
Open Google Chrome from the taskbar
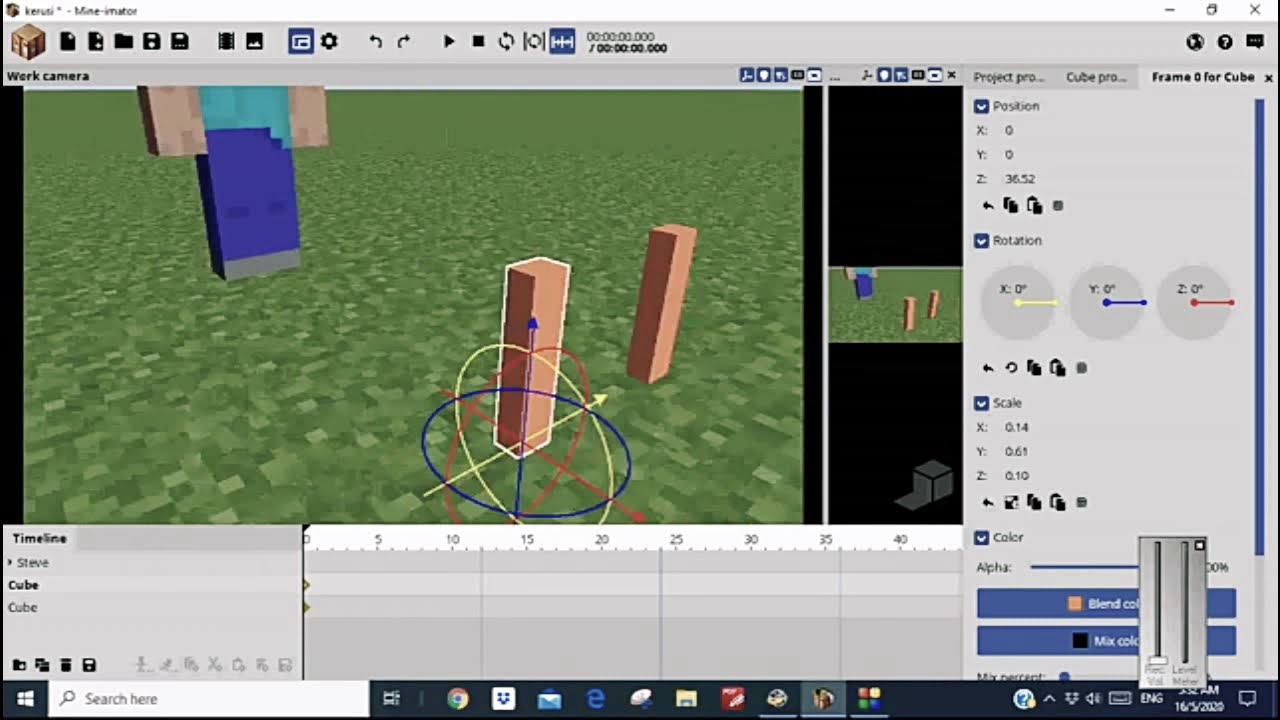tap(458, 699)
